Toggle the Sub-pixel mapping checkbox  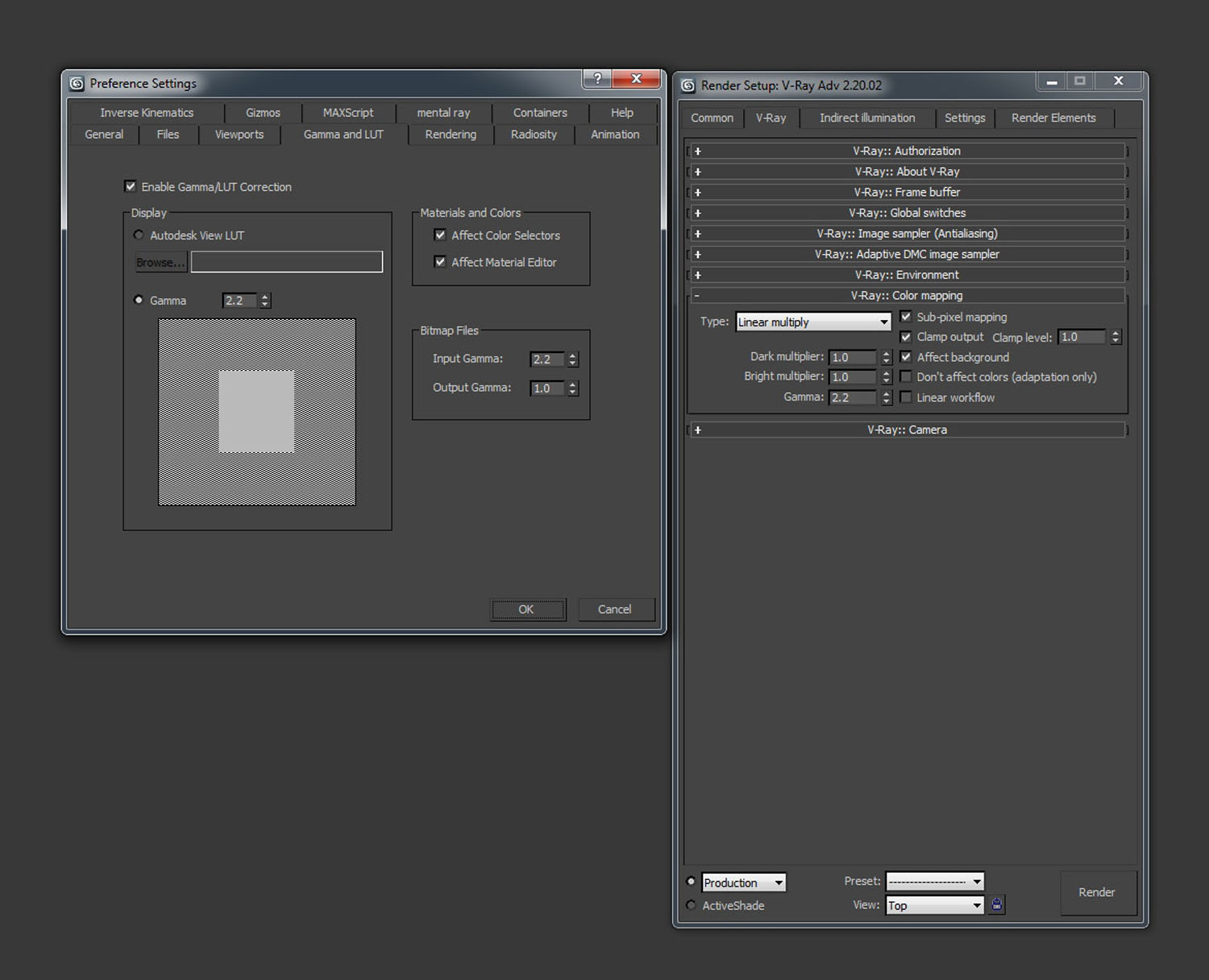[x=906, y=317]
